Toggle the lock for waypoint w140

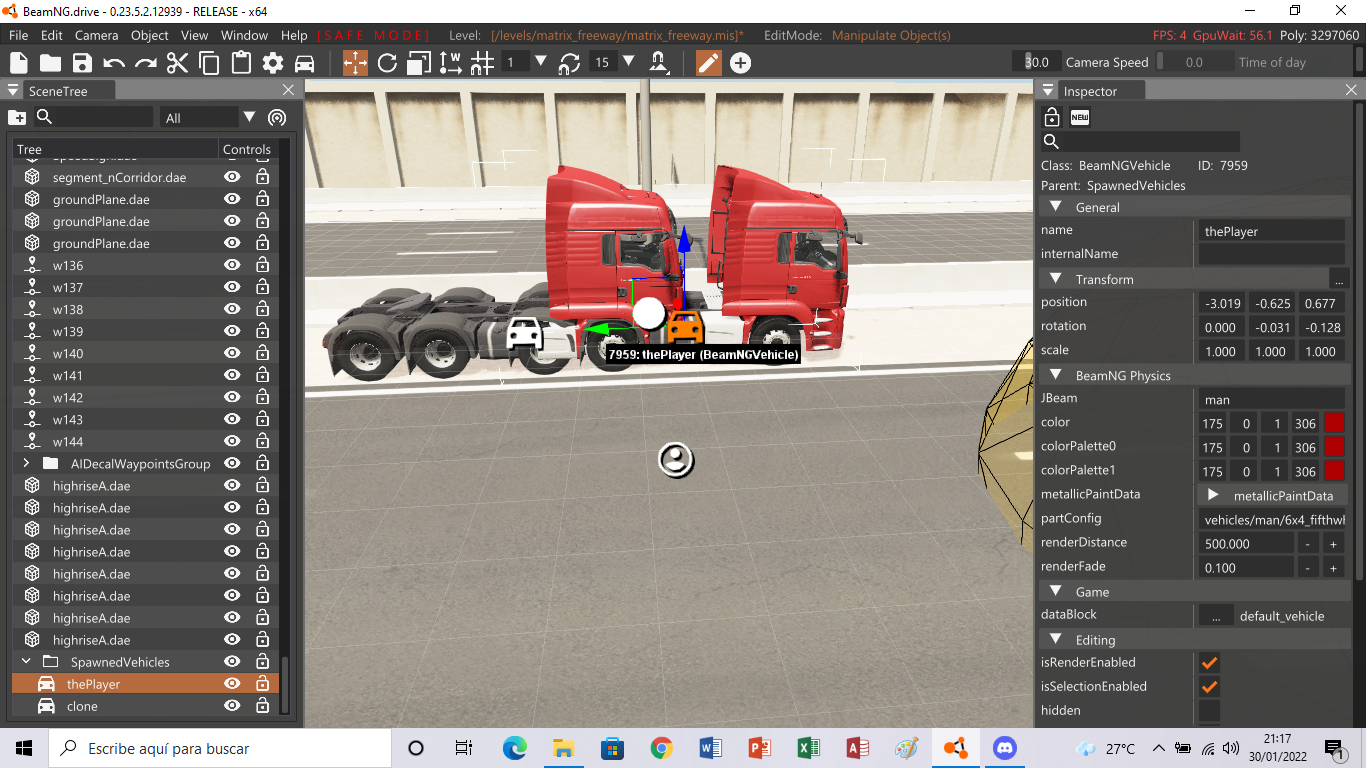pyautogui.click(x=262, y=353)
